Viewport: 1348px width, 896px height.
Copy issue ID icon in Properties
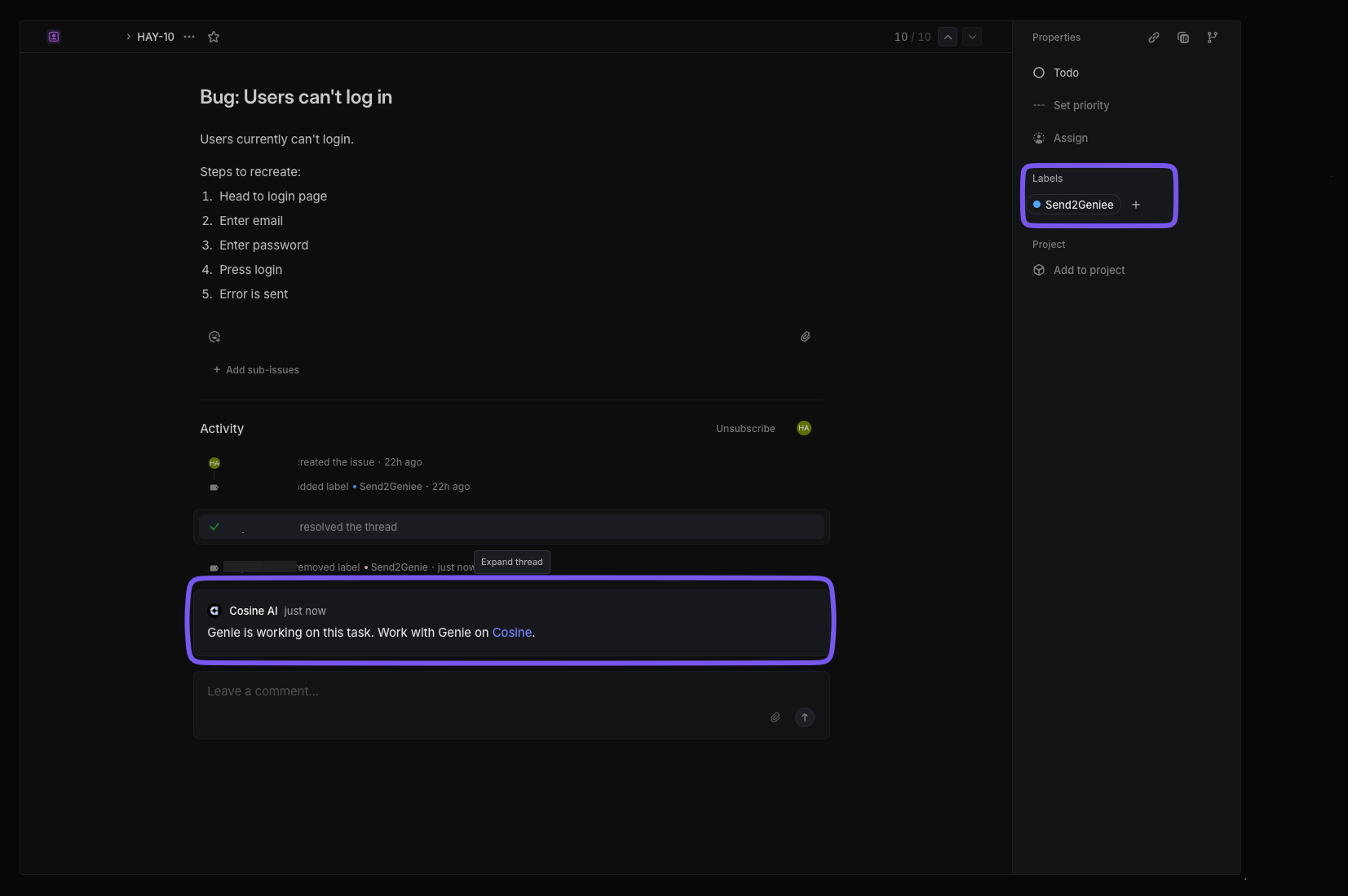click(1183, 38)
